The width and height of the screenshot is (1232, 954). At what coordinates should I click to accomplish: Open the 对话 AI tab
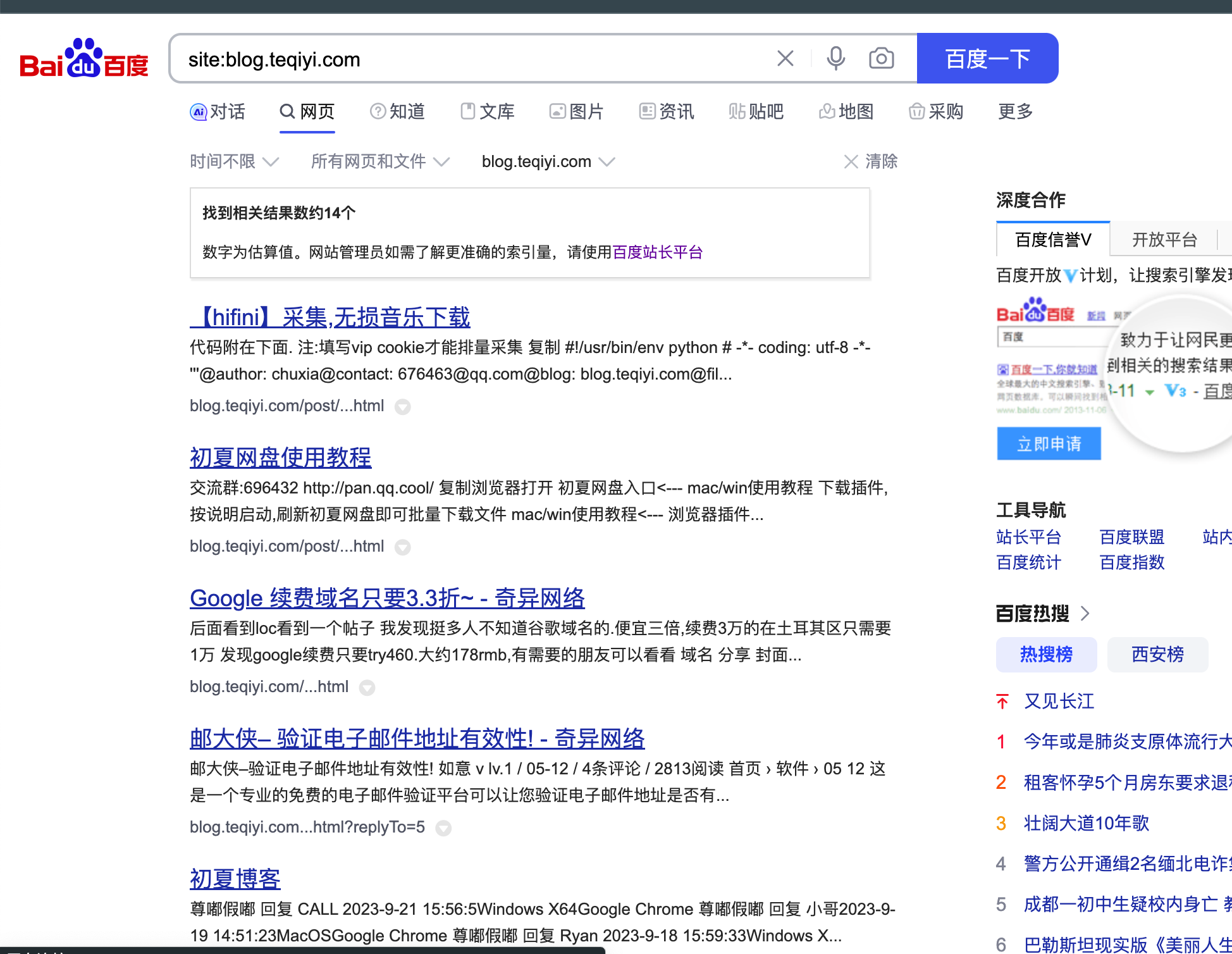point(218,111)
